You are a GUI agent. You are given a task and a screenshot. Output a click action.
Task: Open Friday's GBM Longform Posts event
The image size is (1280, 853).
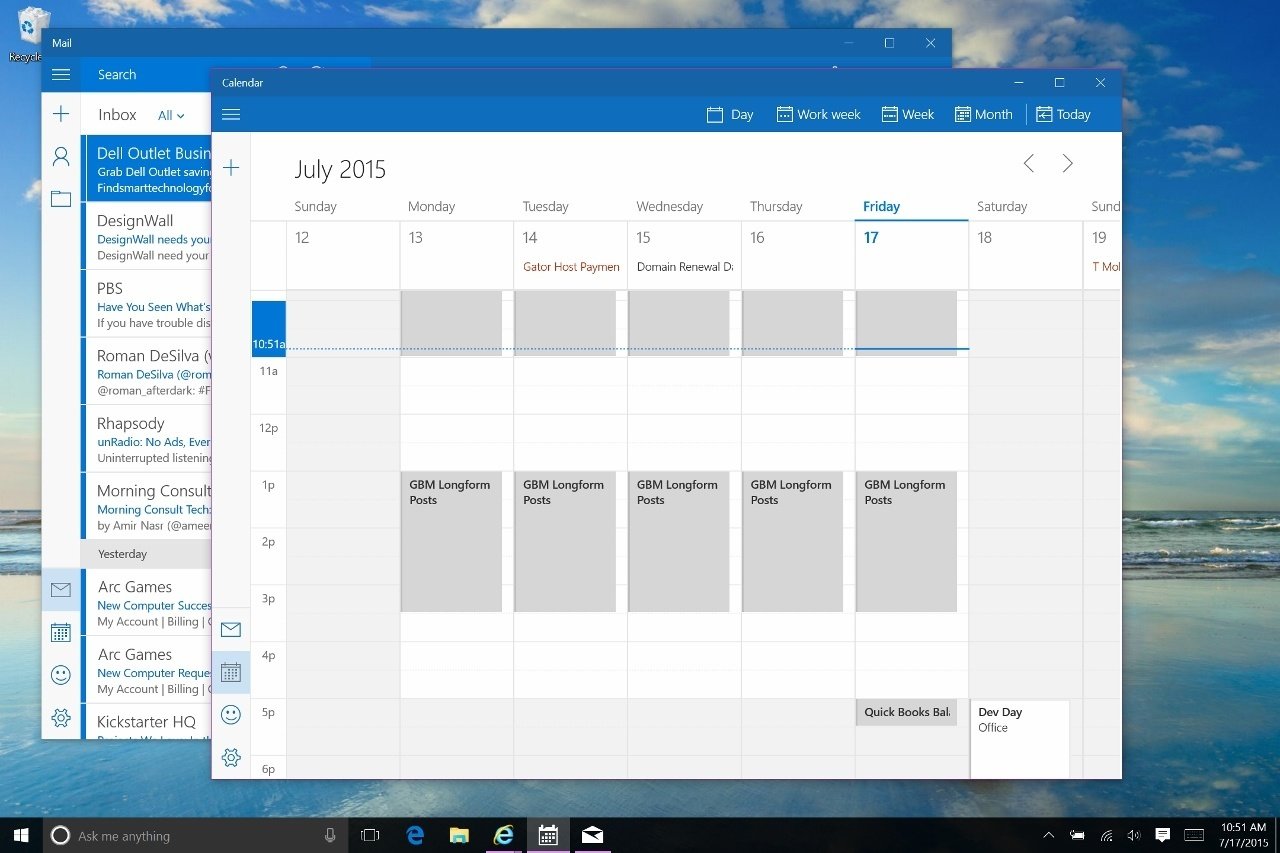point(907,541)
